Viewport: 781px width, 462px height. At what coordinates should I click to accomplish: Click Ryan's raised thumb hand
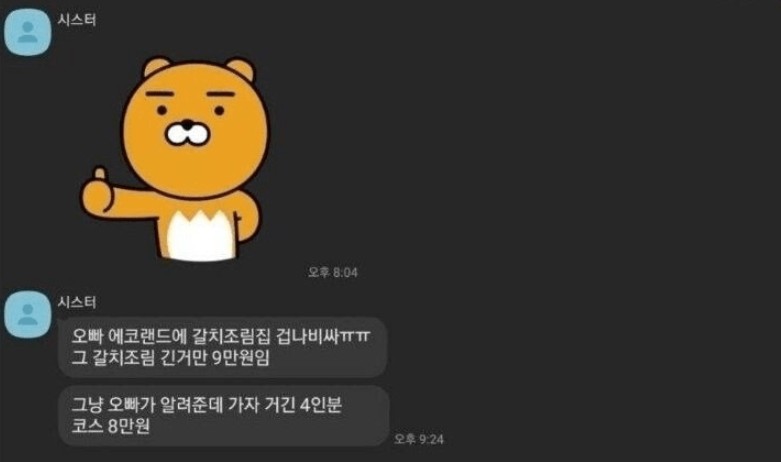click(x=99, y=193)
